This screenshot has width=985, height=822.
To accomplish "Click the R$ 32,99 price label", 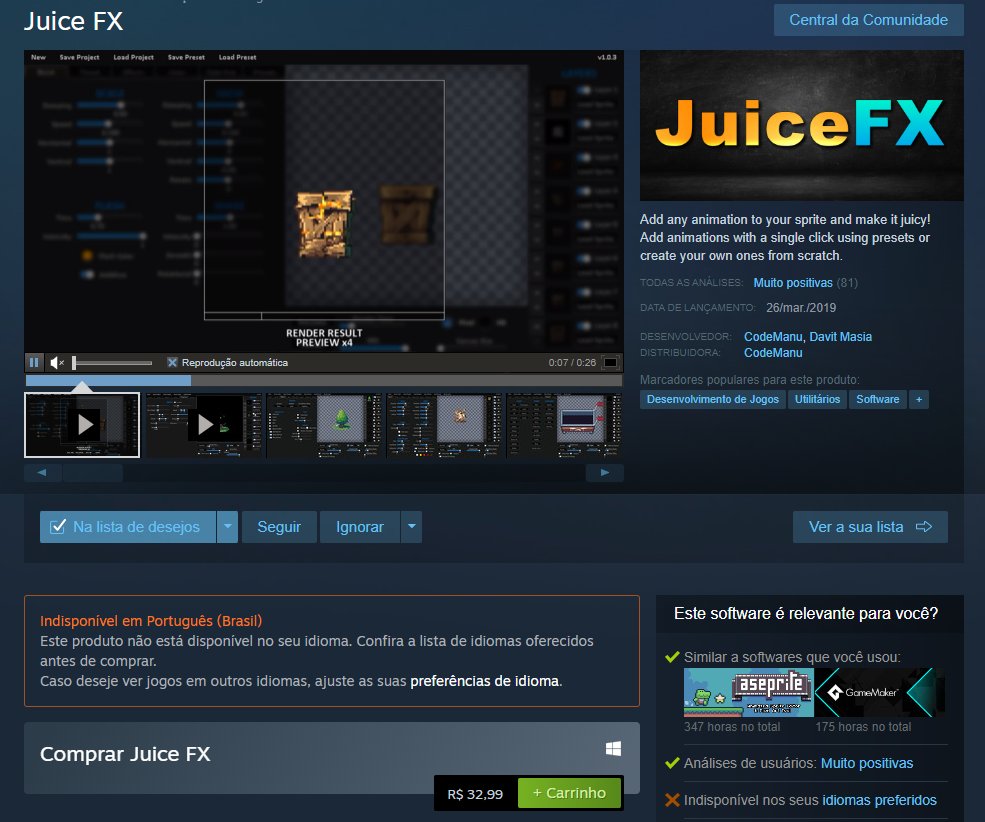I will [x=475, y=794].
